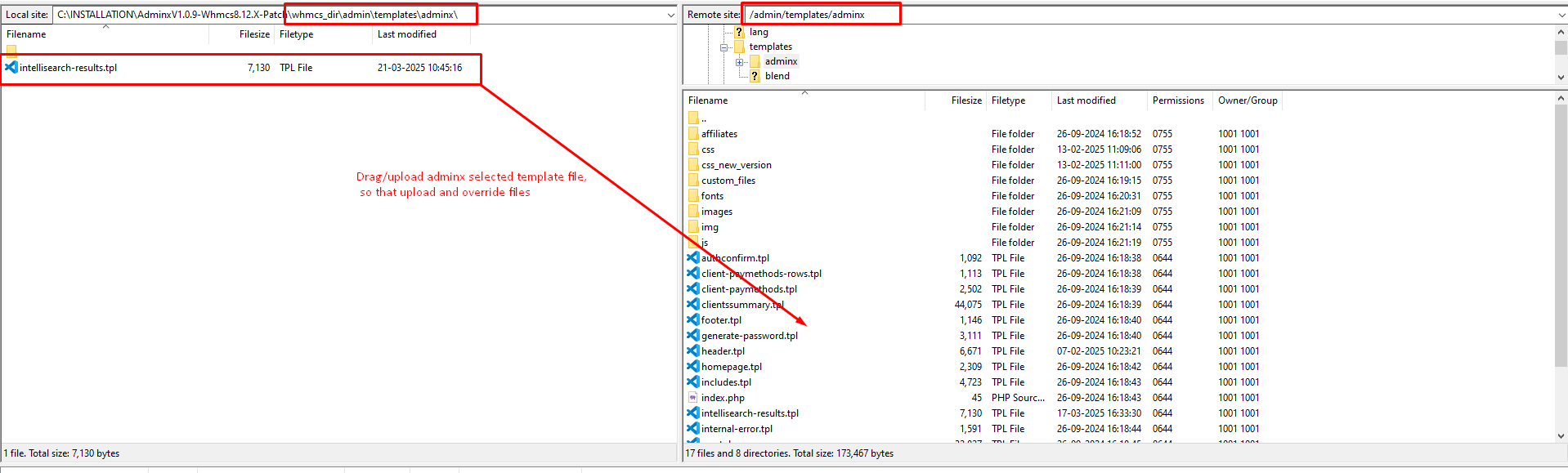Sort remote files by Filesize column
1568x473 pixels.
(x=965, y=100)
